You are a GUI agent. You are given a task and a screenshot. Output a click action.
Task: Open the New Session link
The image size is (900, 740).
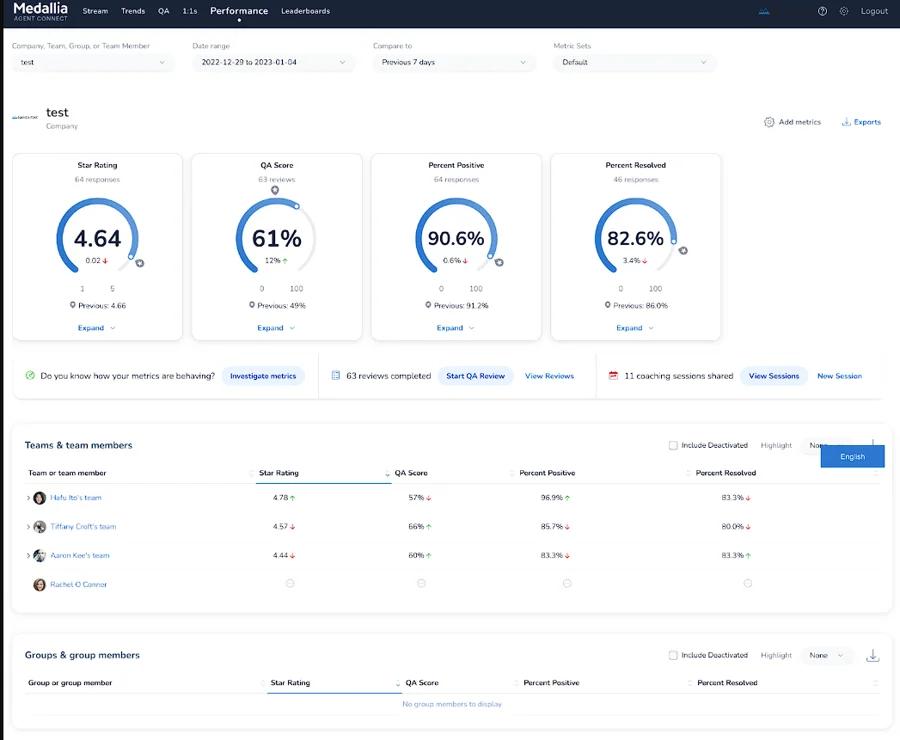click(x=839, y=376)
